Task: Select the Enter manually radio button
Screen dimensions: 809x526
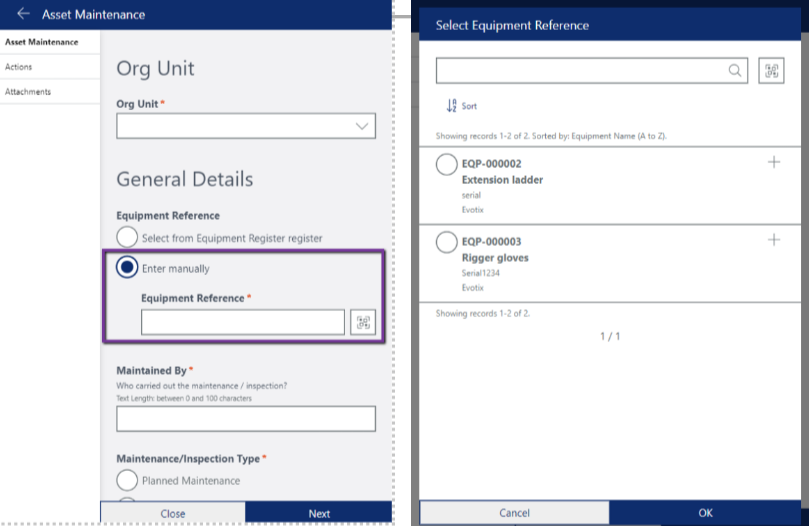Action: tap(127, 268)
